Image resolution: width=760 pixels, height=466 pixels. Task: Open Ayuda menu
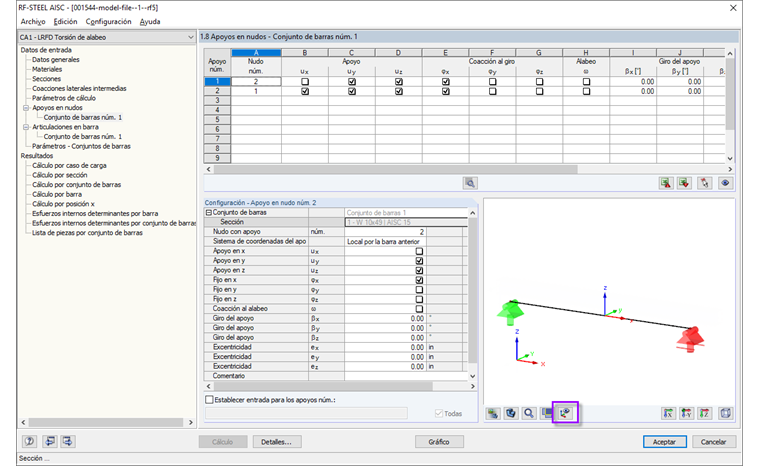point(150,21)
